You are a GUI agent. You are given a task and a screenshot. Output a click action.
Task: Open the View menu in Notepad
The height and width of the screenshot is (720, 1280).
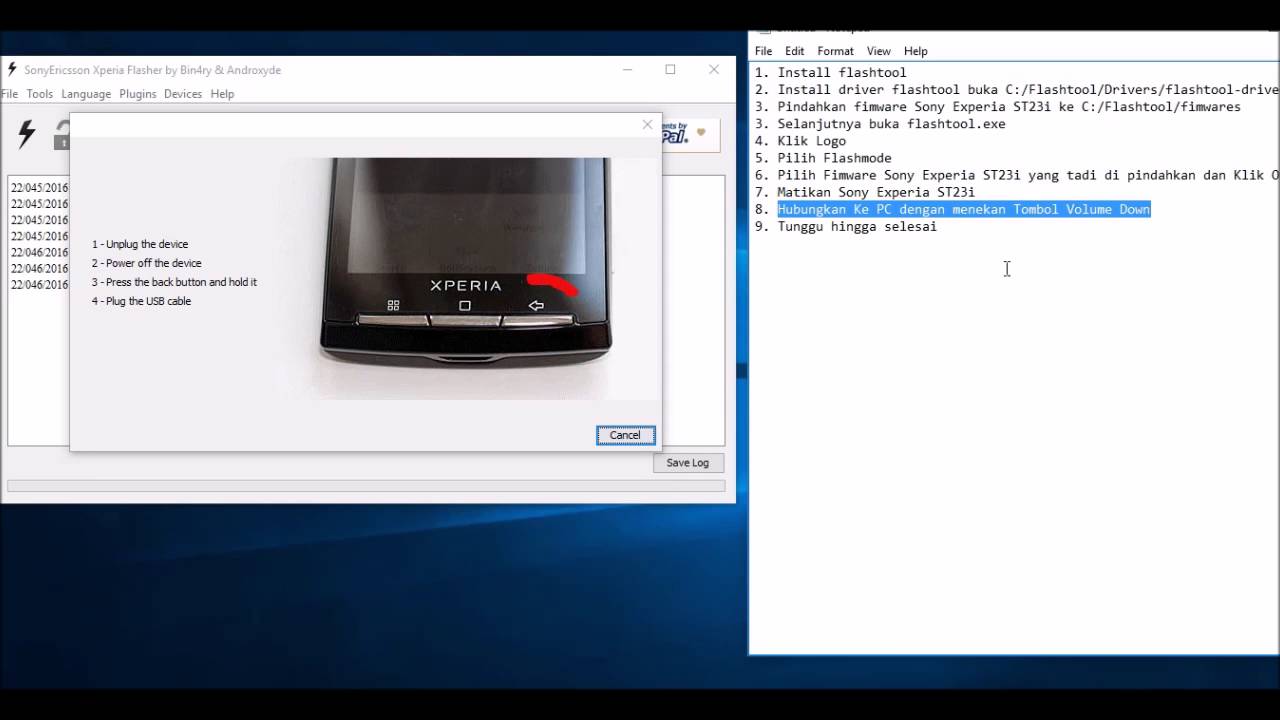[x=878, y=51]
